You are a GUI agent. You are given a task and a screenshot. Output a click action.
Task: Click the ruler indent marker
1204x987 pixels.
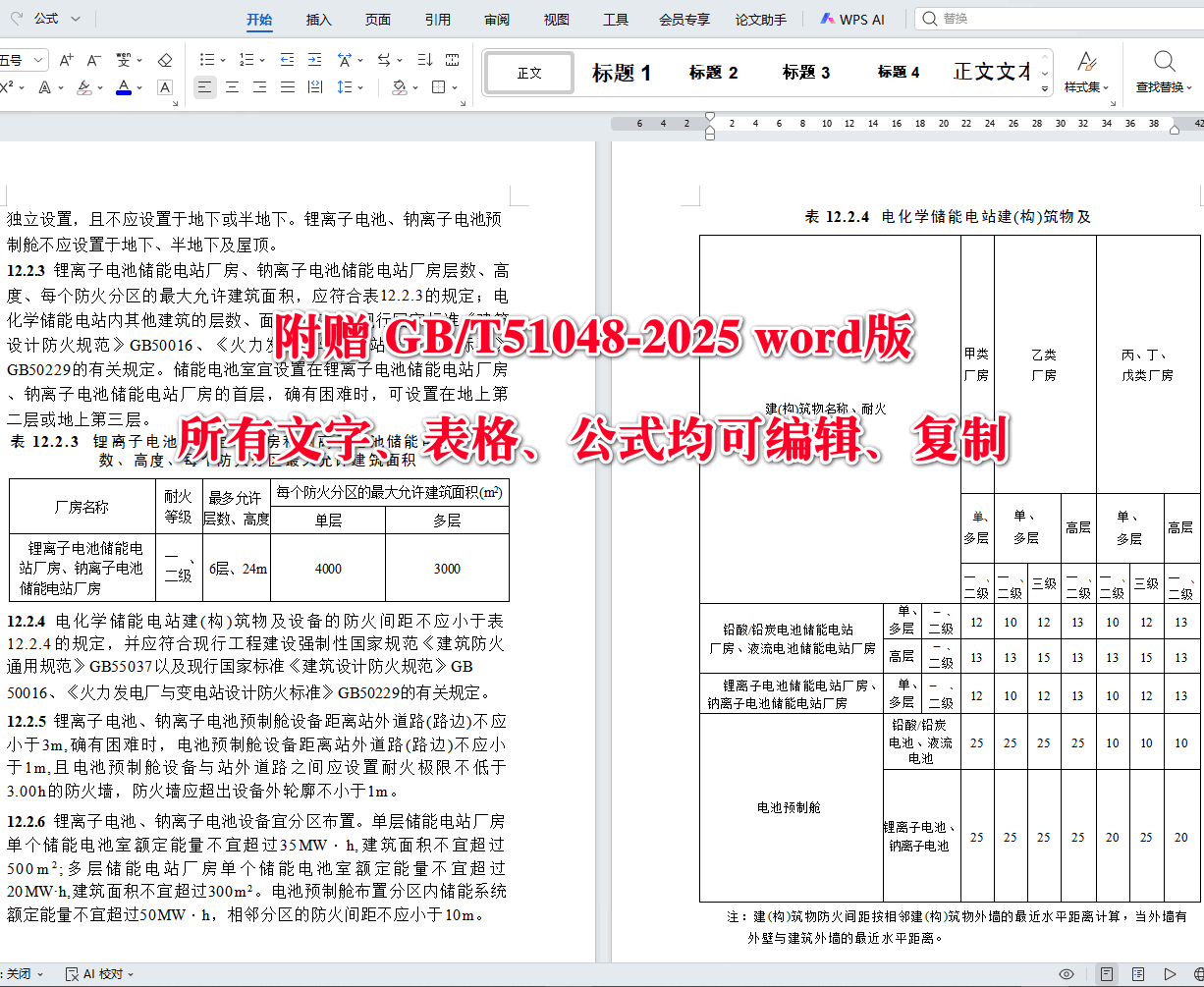tap(710, 125)
